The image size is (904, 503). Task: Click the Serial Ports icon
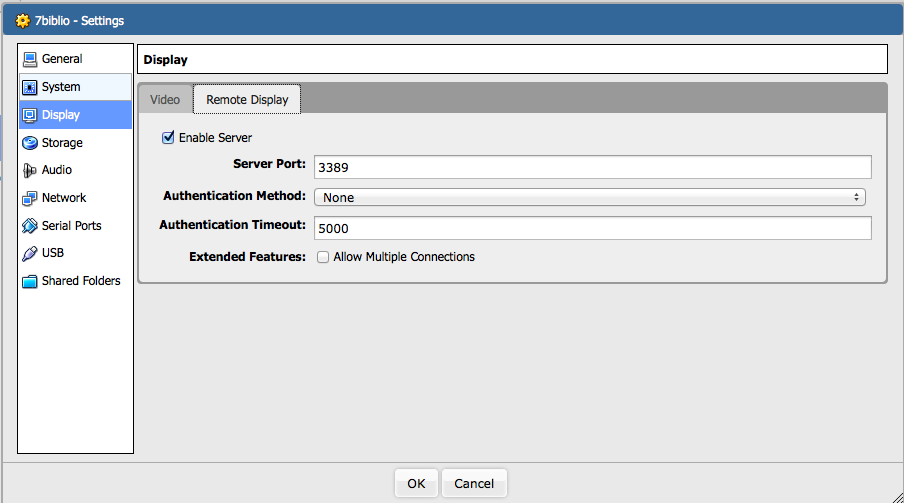coord(30,226)
